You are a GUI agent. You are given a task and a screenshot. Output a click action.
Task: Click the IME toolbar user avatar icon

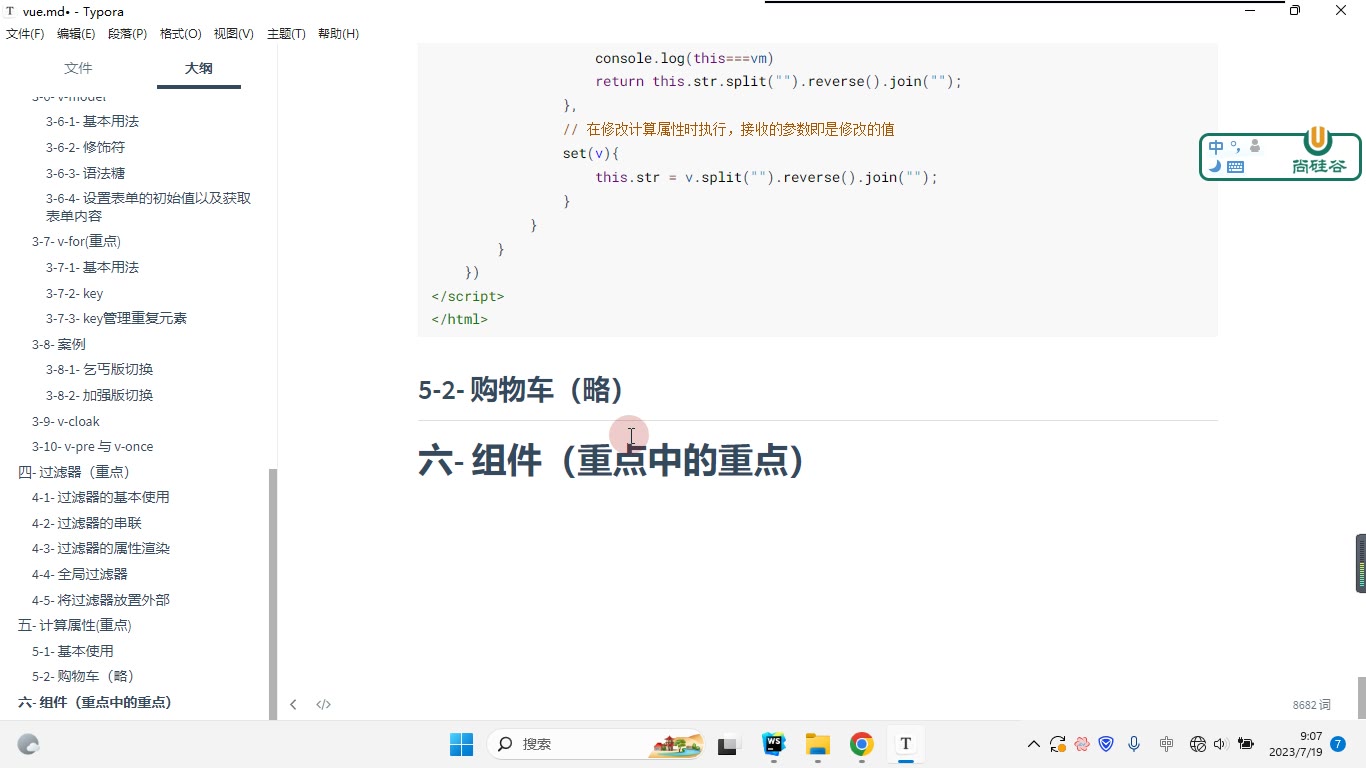[x=1255, y=146]
